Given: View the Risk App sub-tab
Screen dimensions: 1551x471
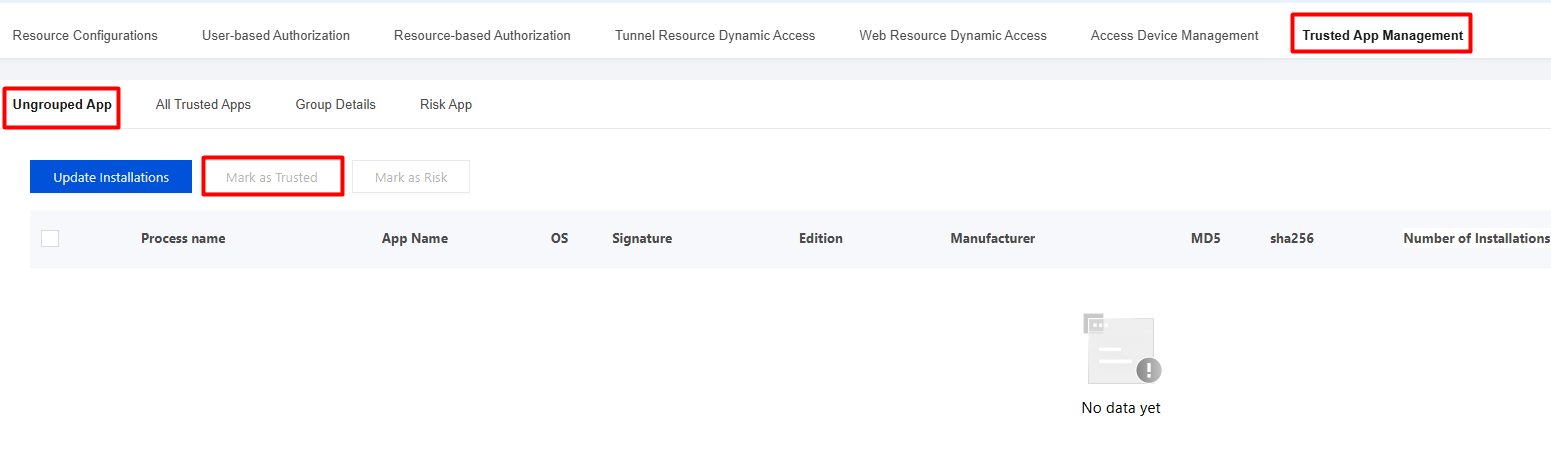Looking at the screenshot, I should (x=446, y=104).
